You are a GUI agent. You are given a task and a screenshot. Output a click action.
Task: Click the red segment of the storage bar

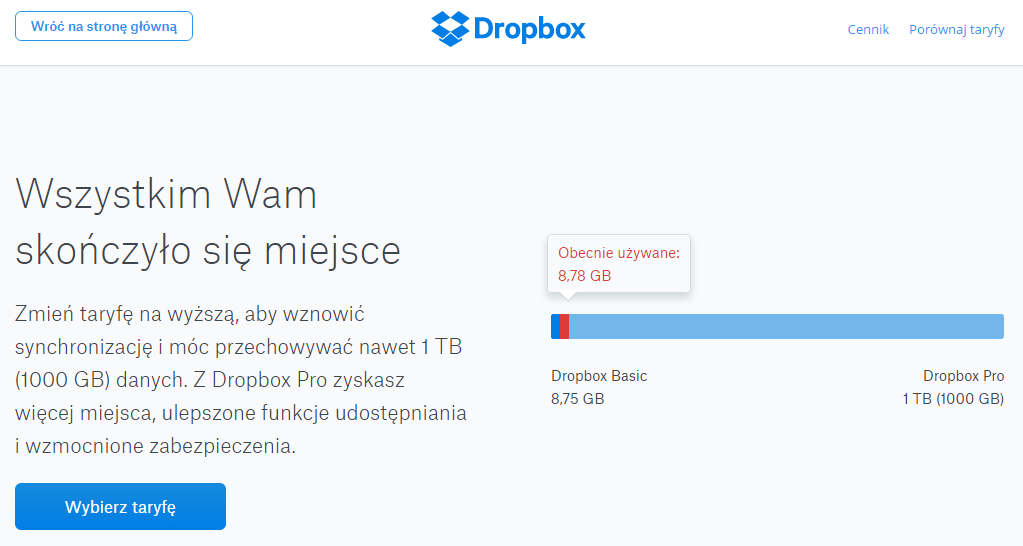(564, 326)
